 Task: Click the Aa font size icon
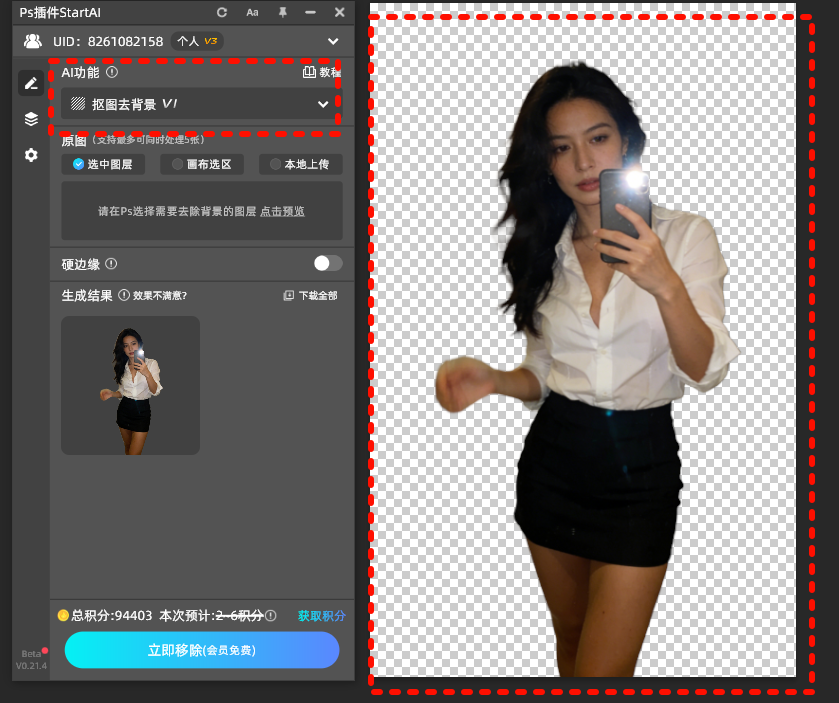coord(252,12)
